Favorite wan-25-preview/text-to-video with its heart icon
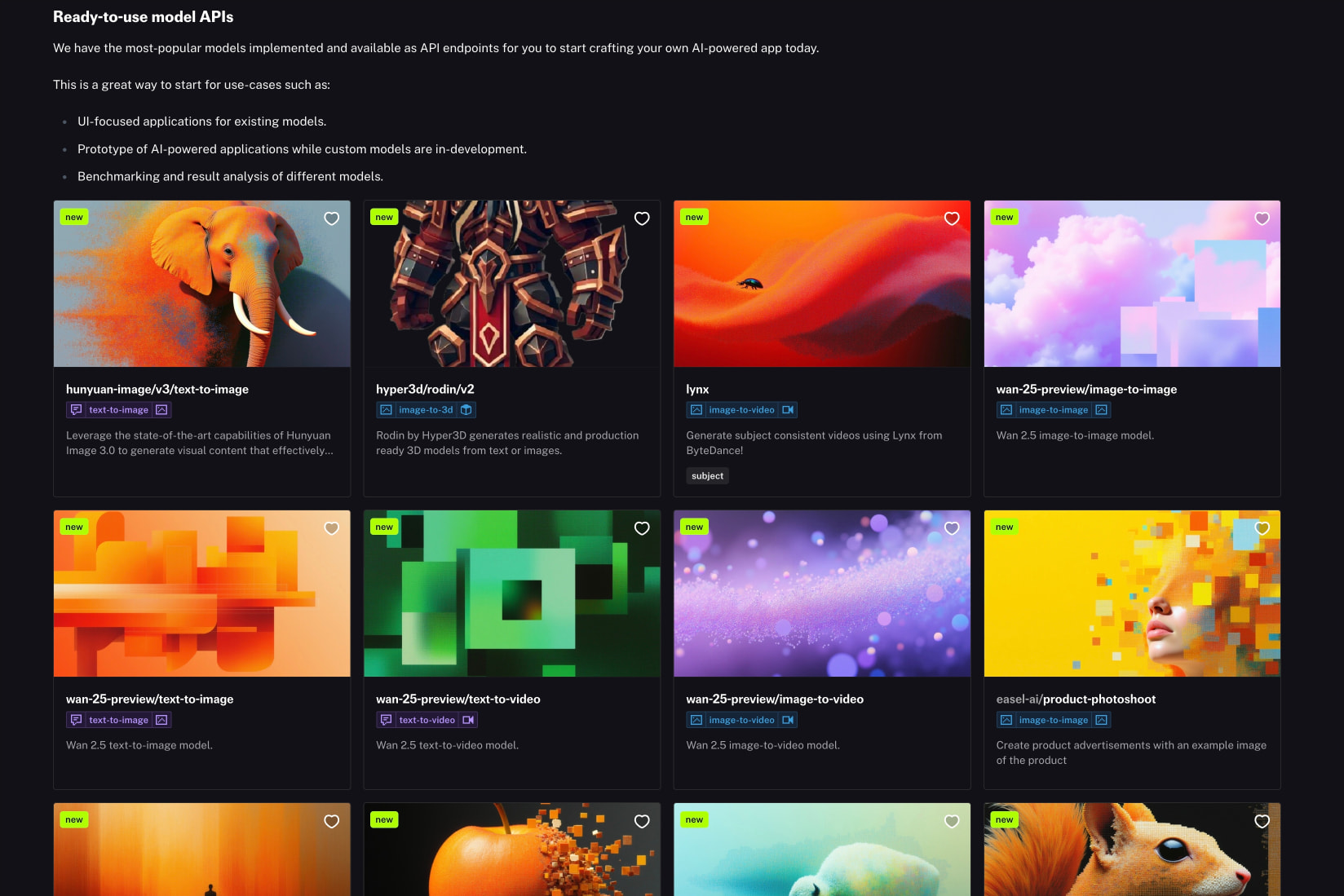 (642, 528)
